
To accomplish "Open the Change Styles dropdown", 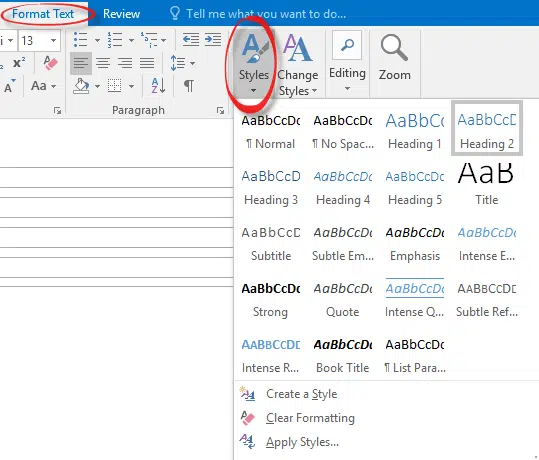I will coord(298,65).
